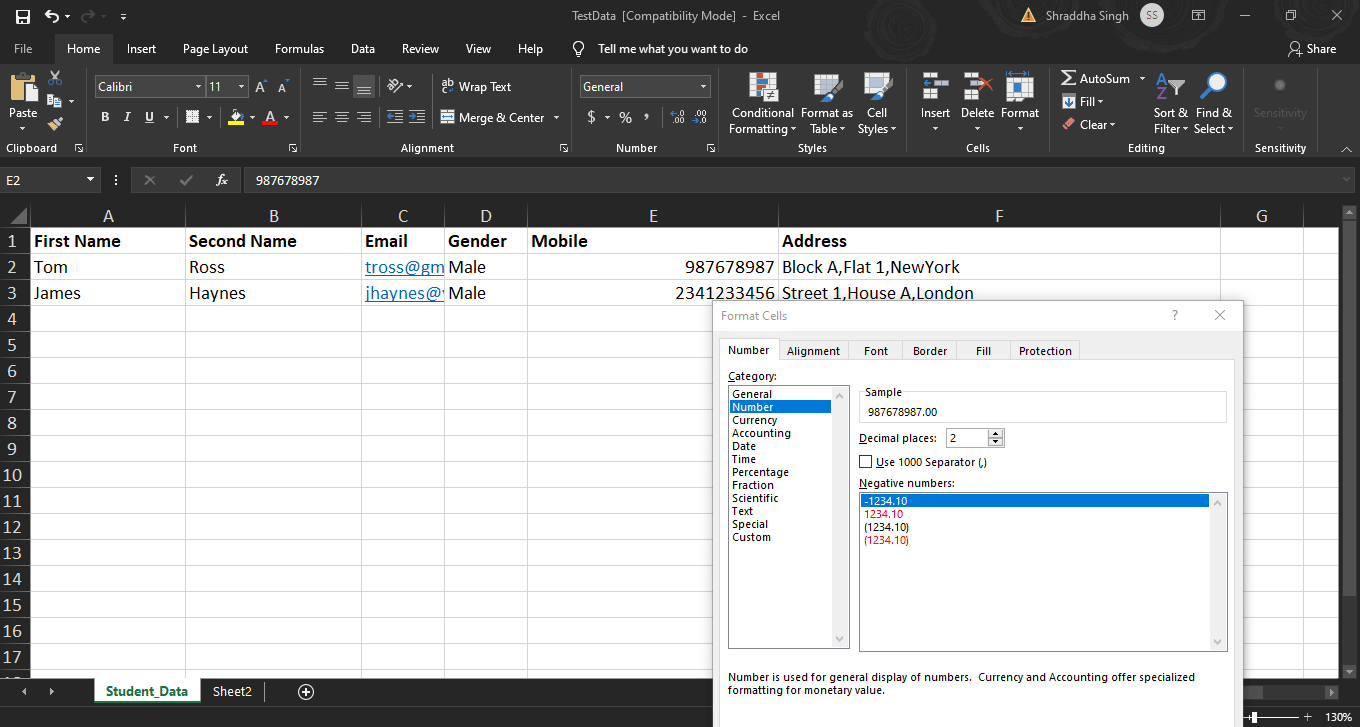Open Conditional Formatting
Image resolution: width=1360 pixels, height=727 pixels.
point(763,104)
